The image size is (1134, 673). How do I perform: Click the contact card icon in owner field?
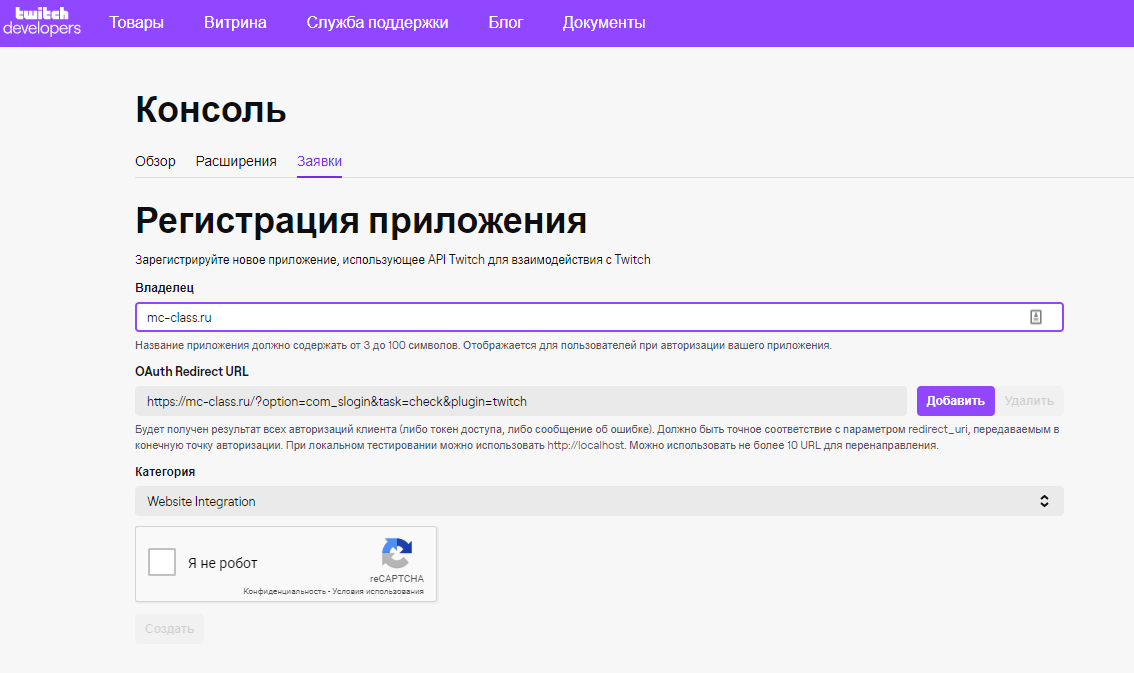point(1036,317)
